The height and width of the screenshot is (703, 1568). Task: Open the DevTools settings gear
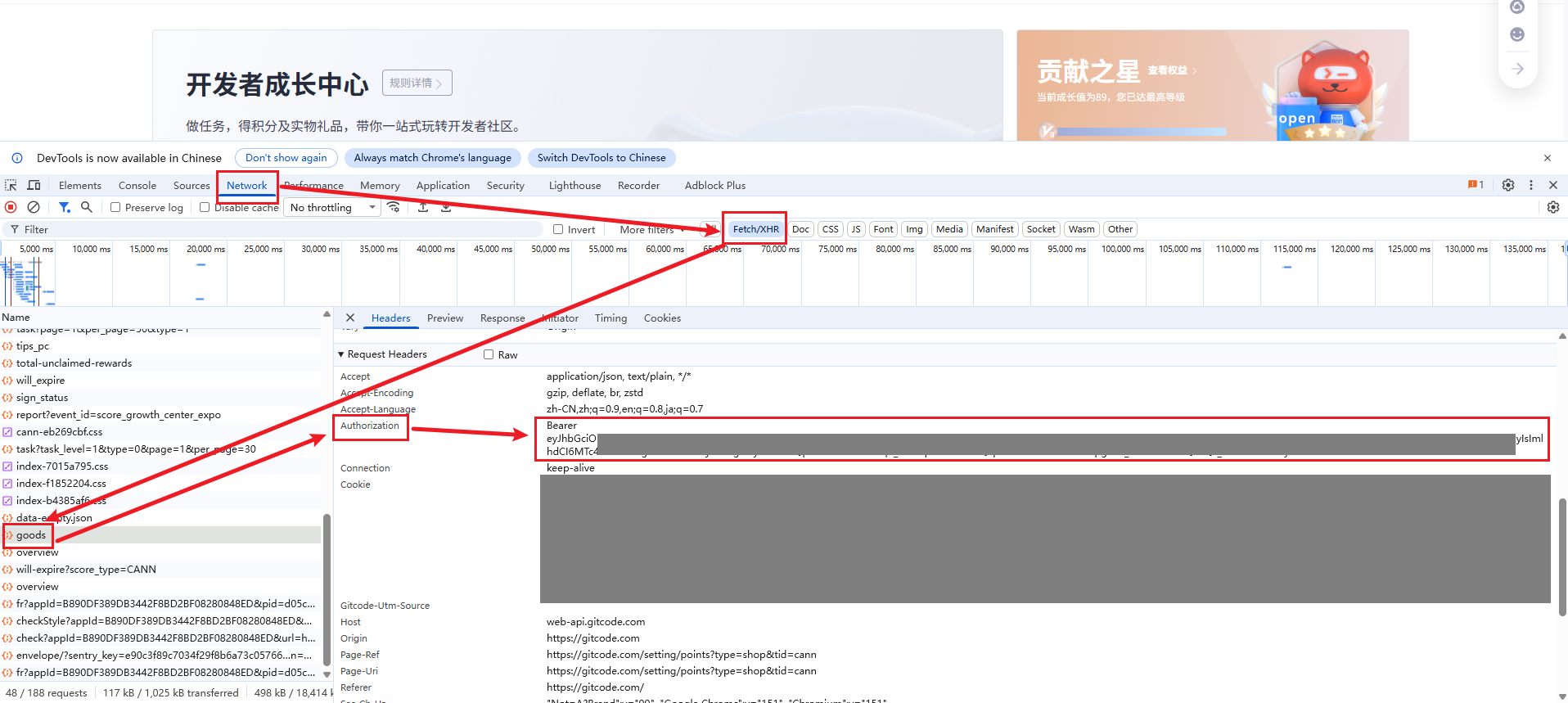point(1508,185)
